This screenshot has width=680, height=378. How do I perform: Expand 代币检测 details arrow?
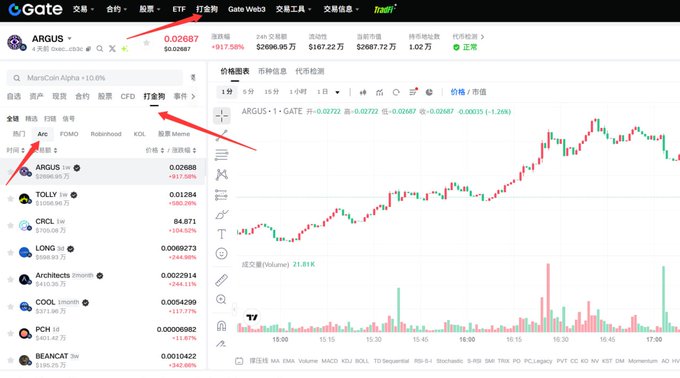coord(482,37)
